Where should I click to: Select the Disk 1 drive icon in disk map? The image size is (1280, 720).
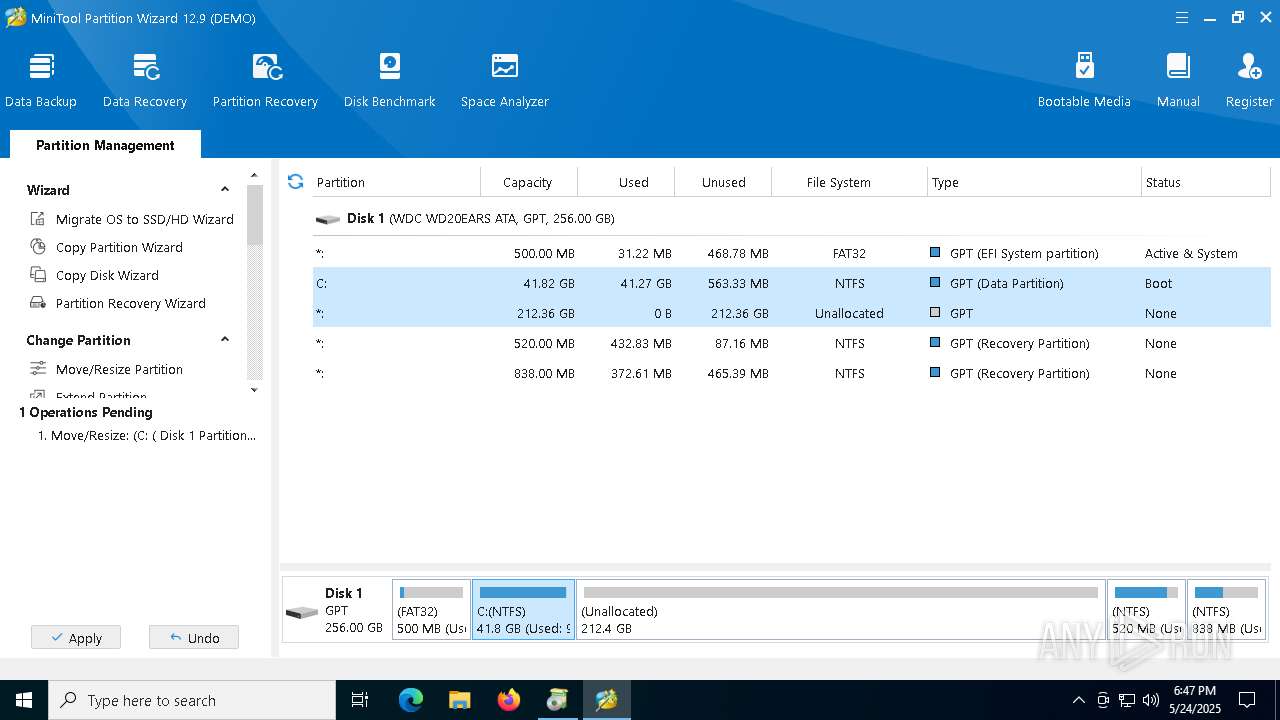click(302, 612)
